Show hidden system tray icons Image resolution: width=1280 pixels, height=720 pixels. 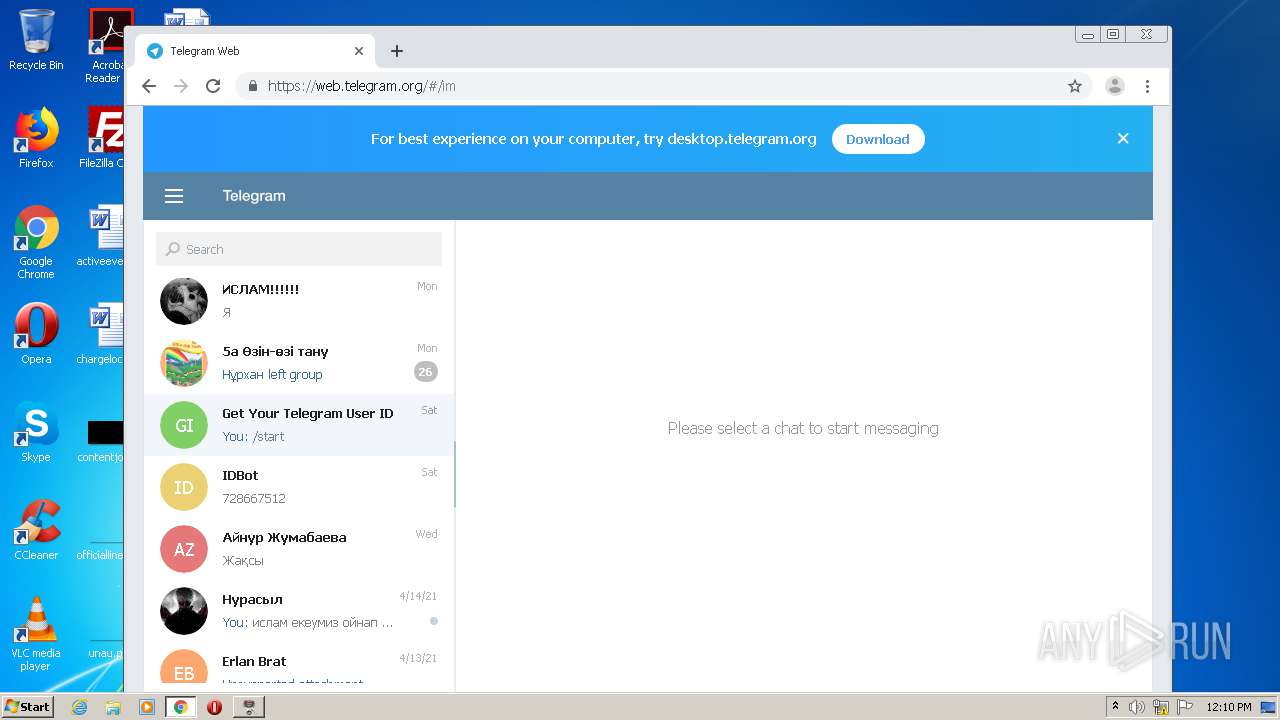pyautogui.click(x=1115, y=707)
